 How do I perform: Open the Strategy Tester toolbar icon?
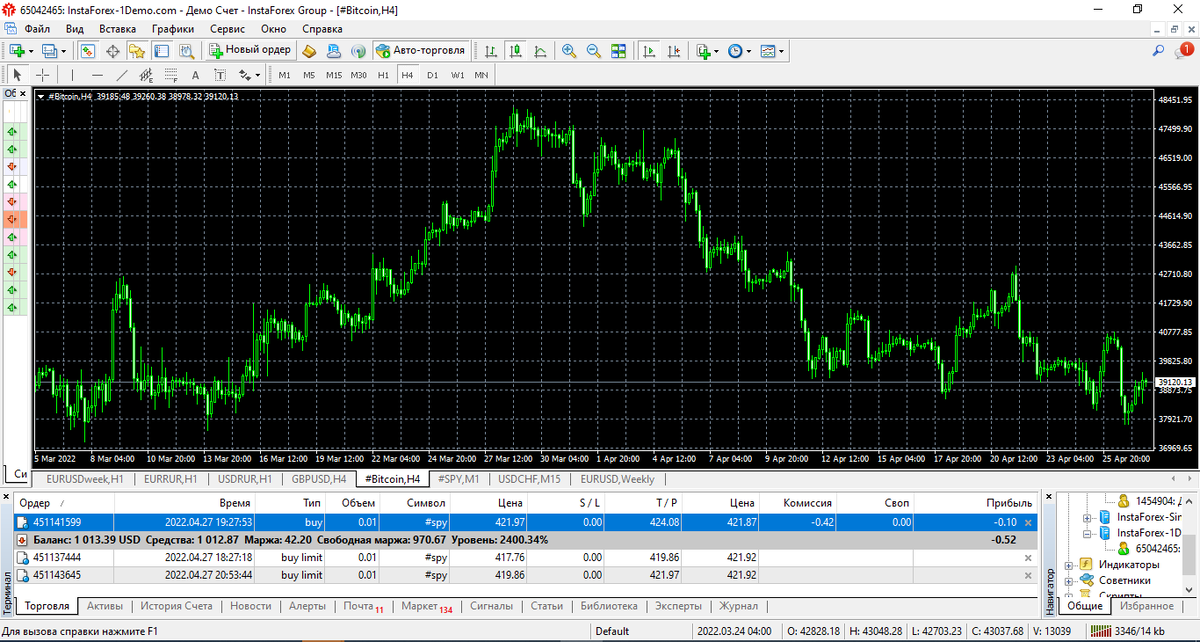(x=186, y=50)
